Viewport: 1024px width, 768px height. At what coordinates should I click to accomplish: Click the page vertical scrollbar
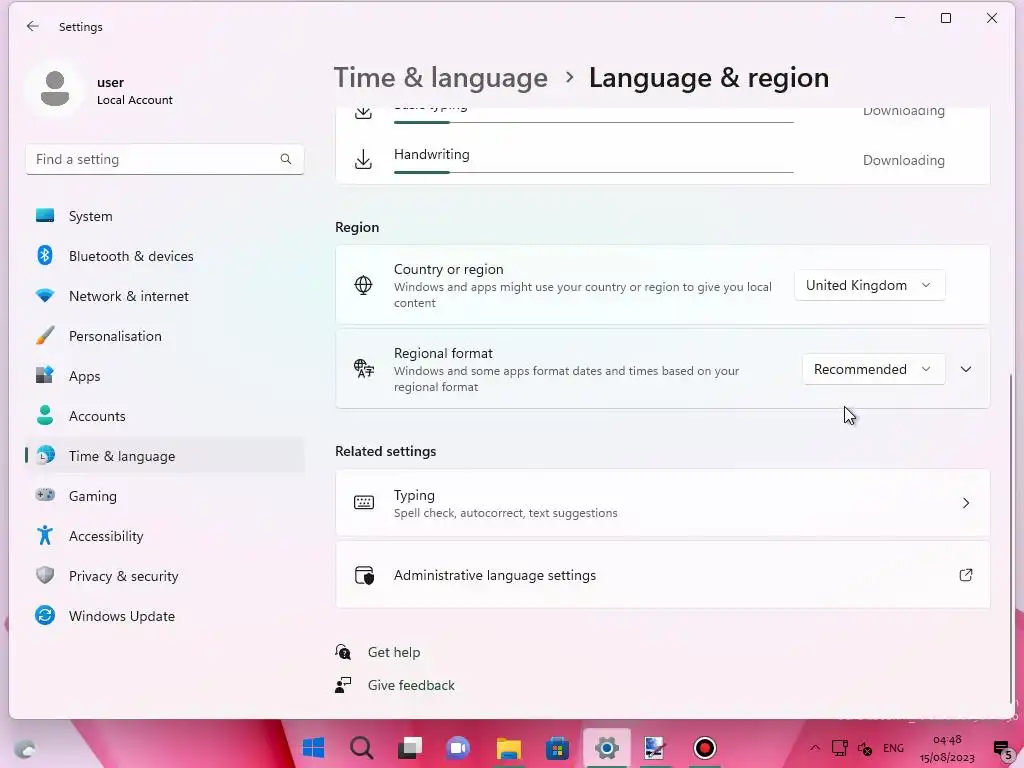[x=1012, y=539]
